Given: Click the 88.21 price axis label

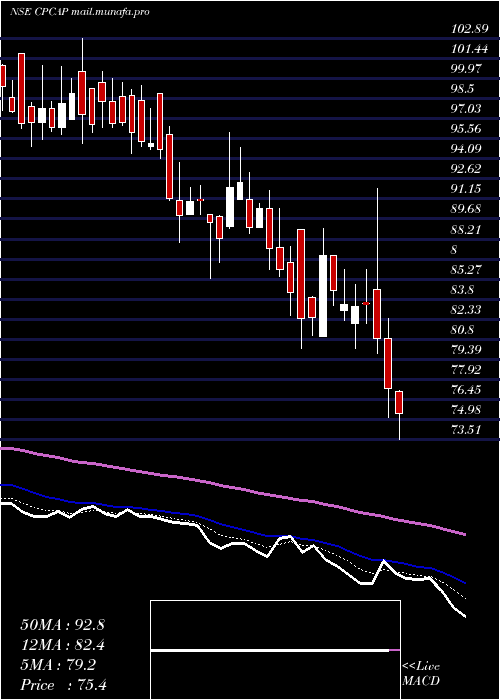Looking at the screenshot, I should point(466,230).
